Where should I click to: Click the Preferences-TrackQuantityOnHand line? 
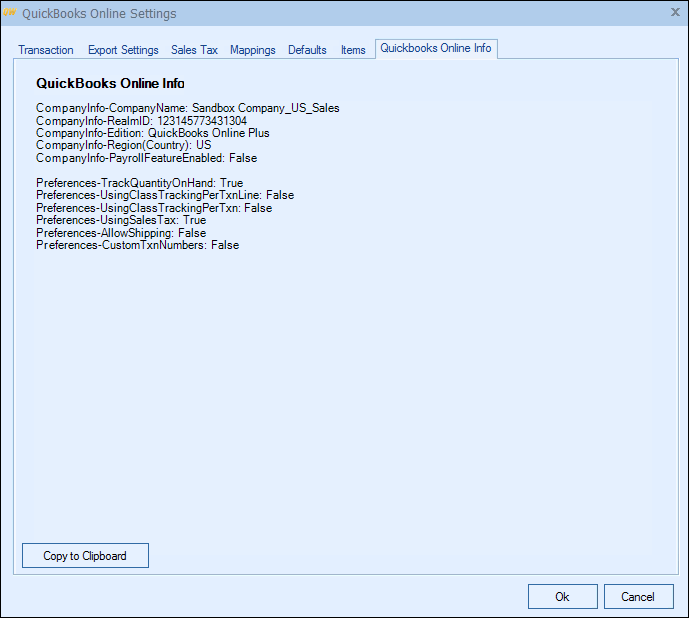point(139,184)
